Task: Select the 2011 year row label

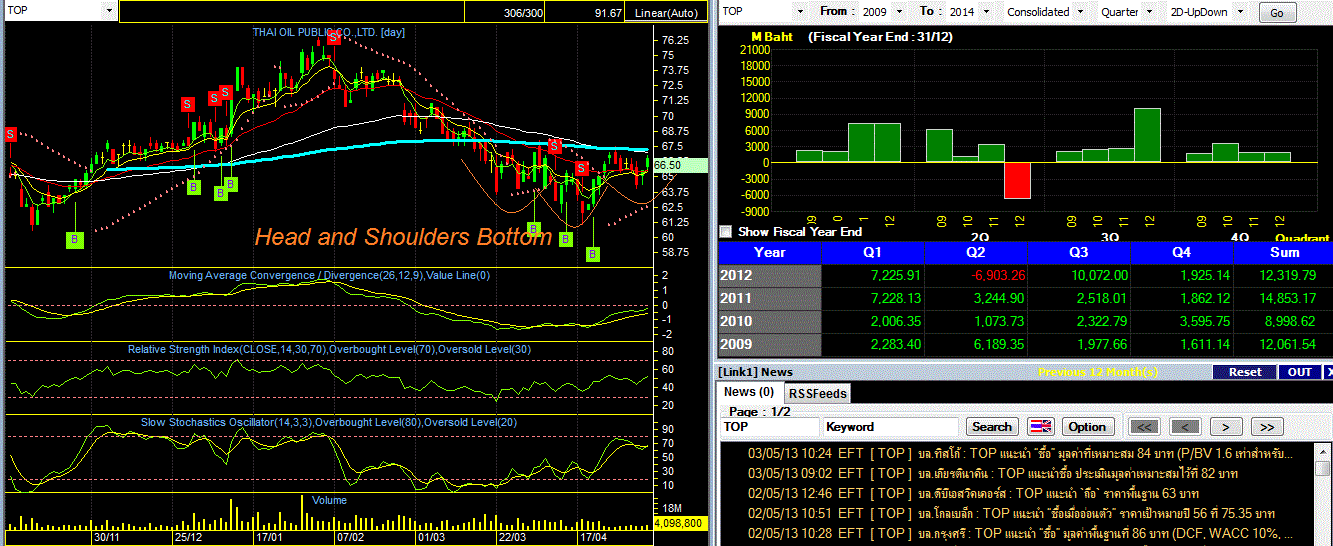Action: (769, 299)
